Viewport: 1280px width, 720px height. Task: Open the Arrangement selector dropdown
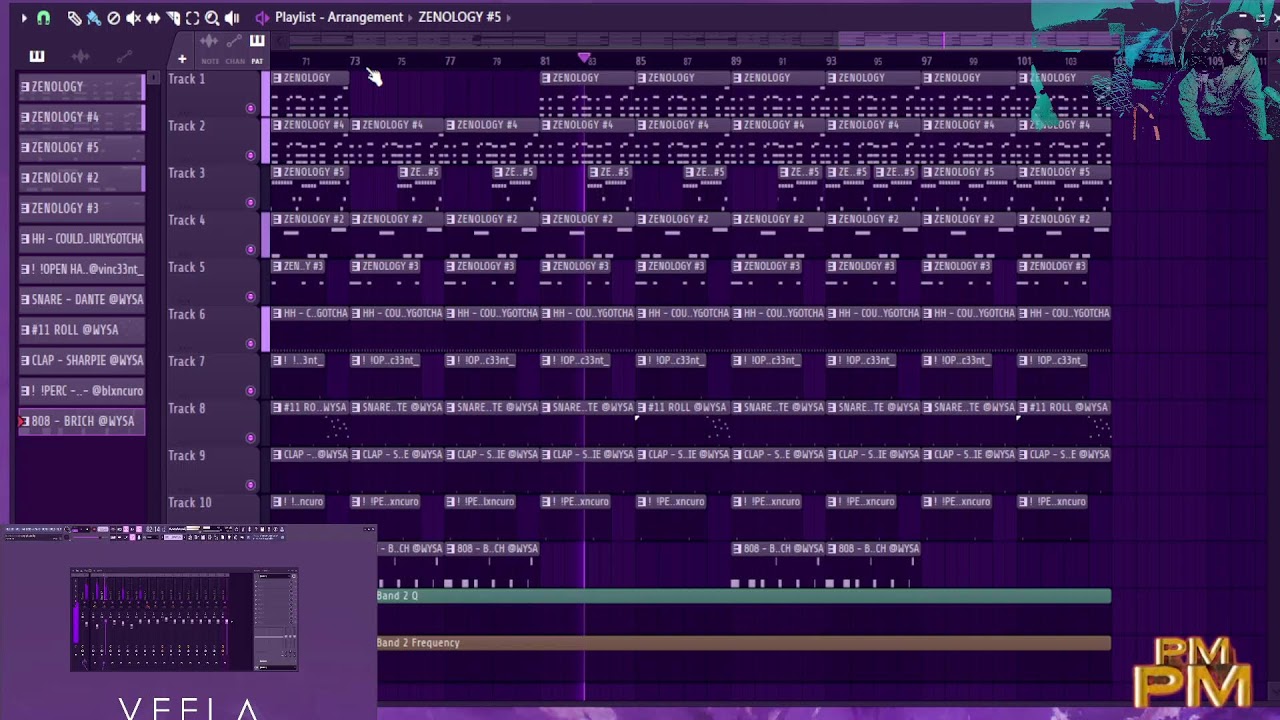pyautogui.click(x=365, y=17)
